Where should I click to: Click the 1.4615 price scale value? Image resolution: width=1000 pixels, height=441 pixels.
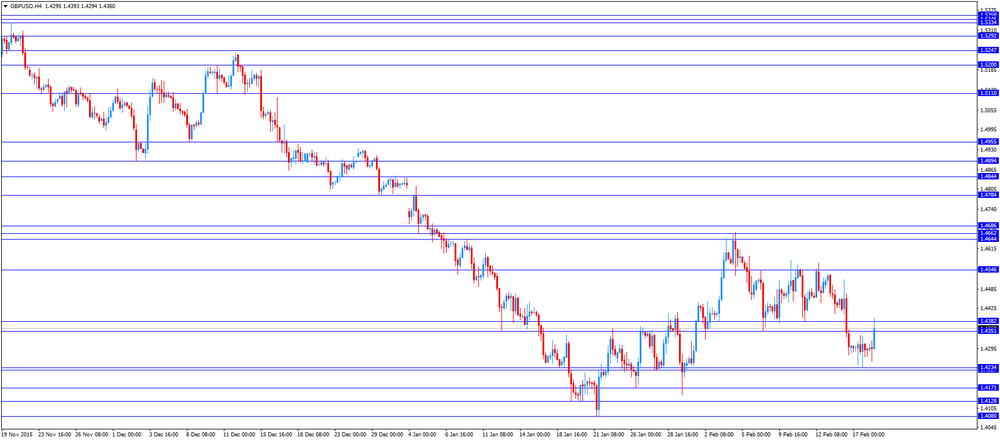988,248
